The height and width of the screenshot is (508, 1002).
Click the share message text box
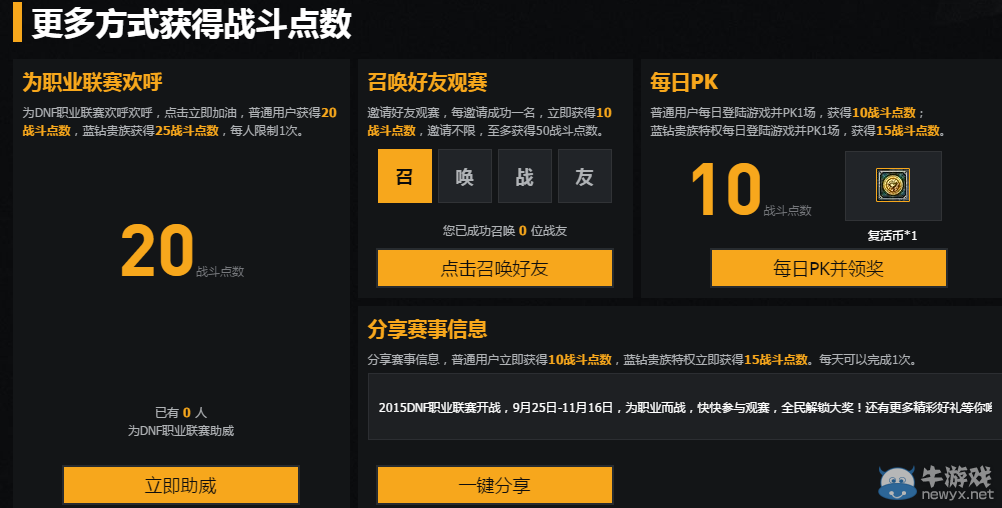point(684,407)
